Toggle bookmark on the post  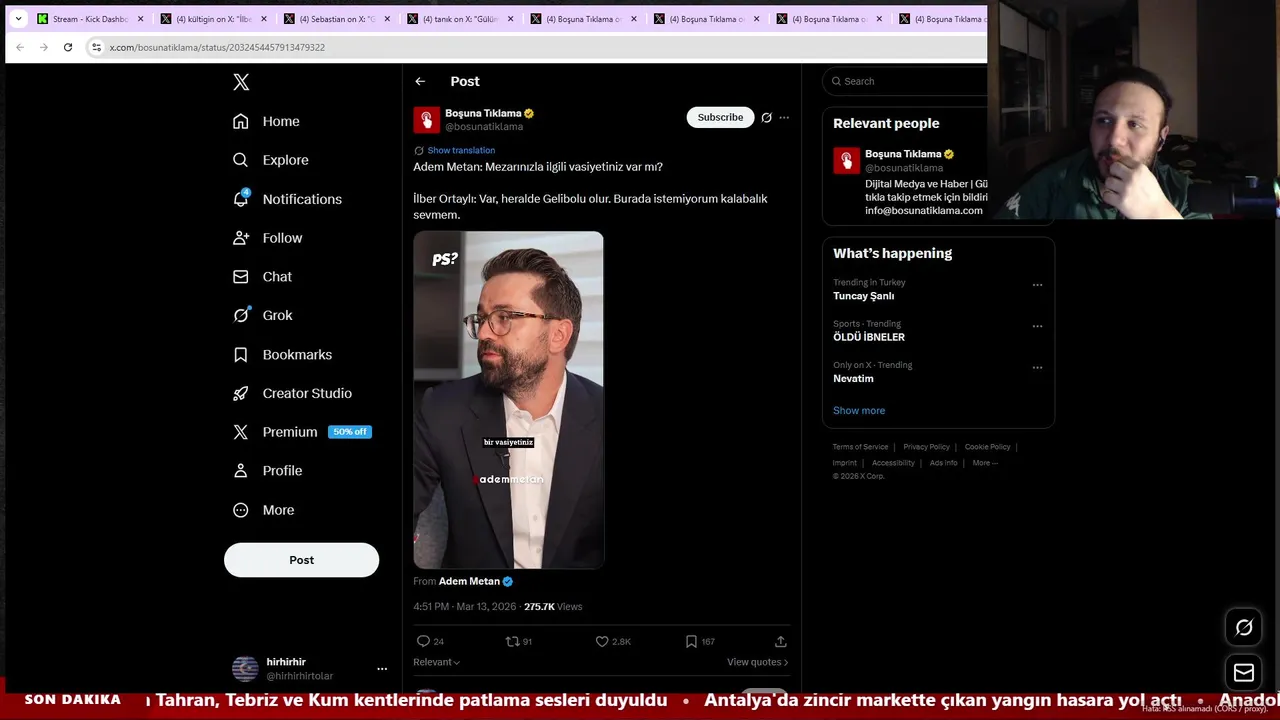coord(691,641)
